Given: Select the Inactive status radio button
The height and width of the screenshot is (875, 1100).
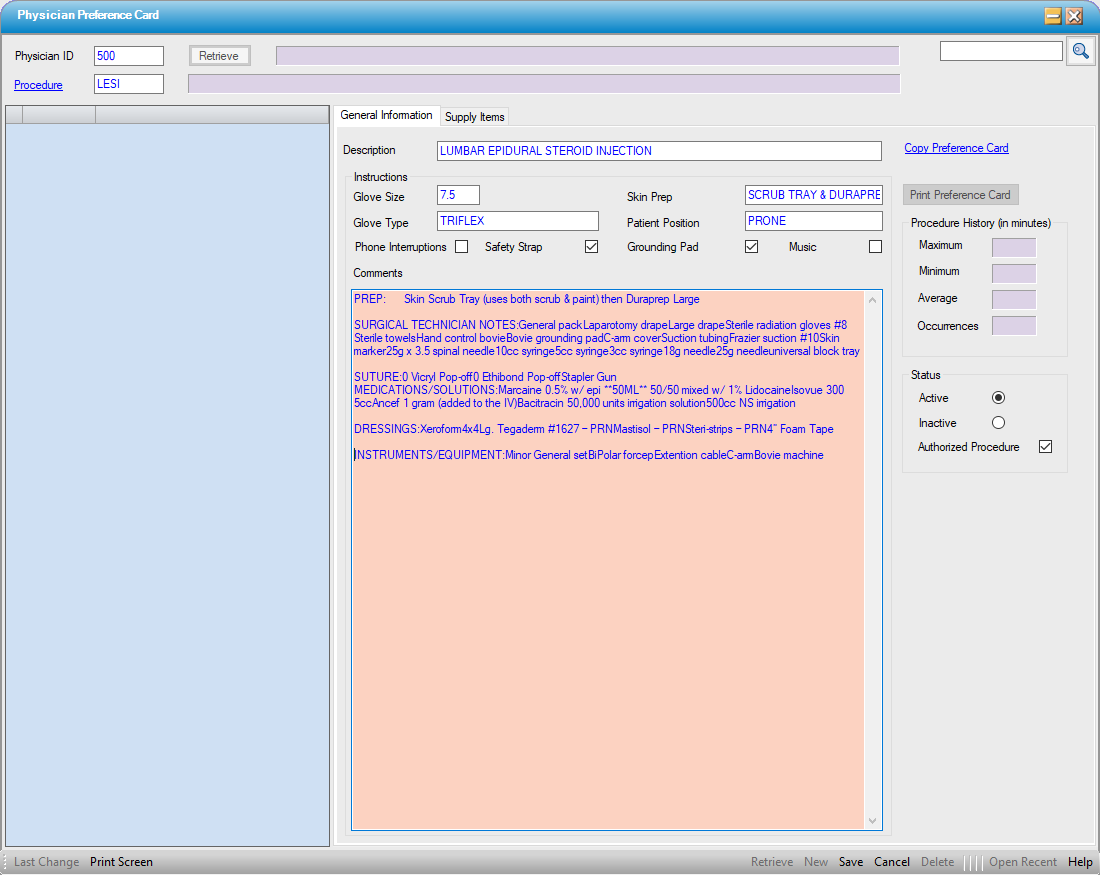Looking at the screenshot, I should pos(998,423).
